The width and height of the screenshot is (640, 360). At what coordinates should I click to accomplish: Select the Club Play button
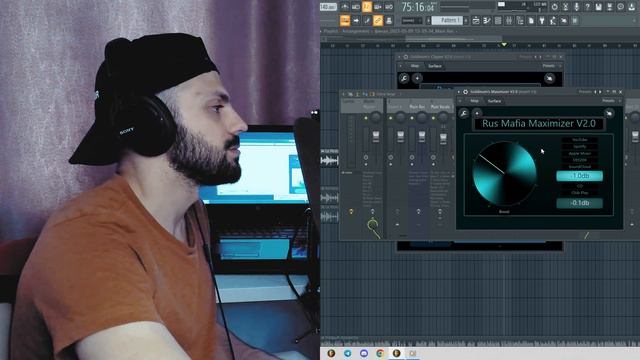click(x=580, y=193)
